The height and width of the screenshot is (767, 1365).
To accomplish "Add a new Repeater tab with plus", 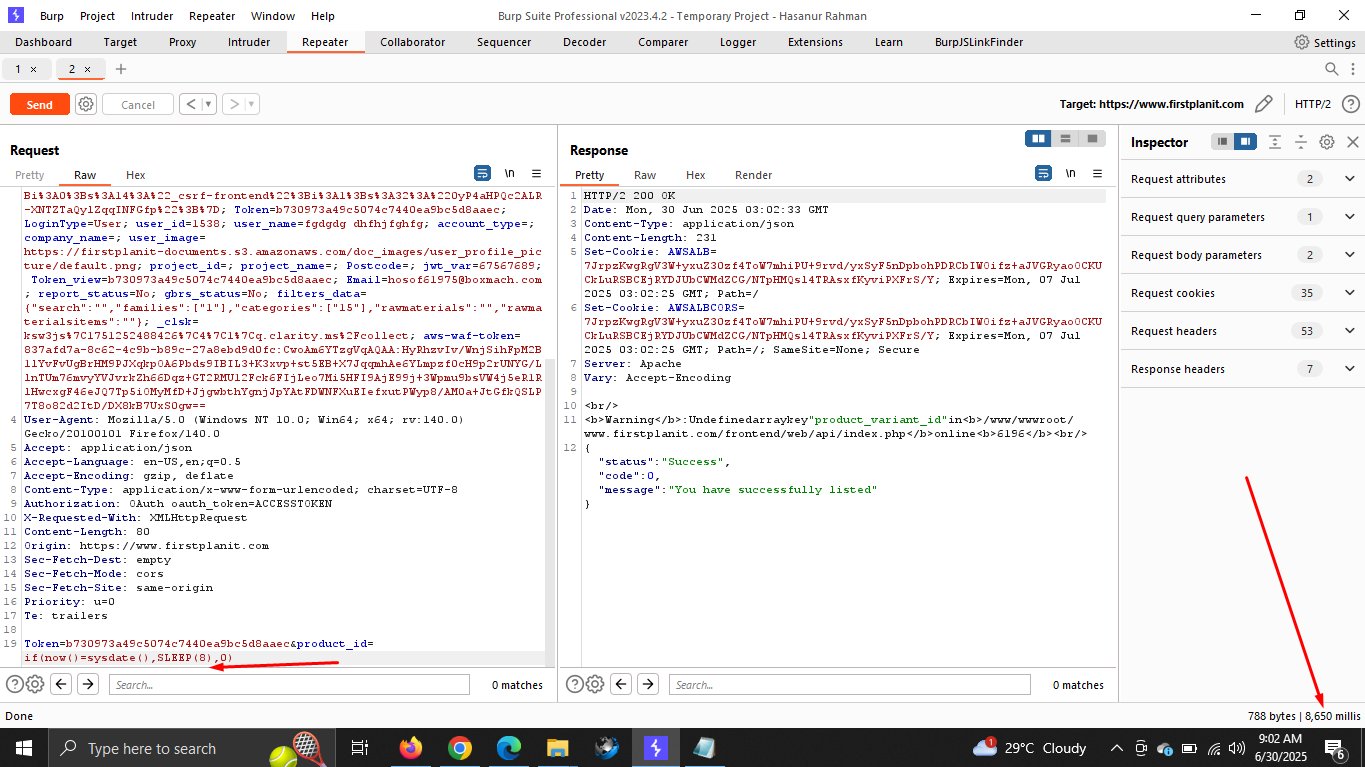I will [121, 69].
